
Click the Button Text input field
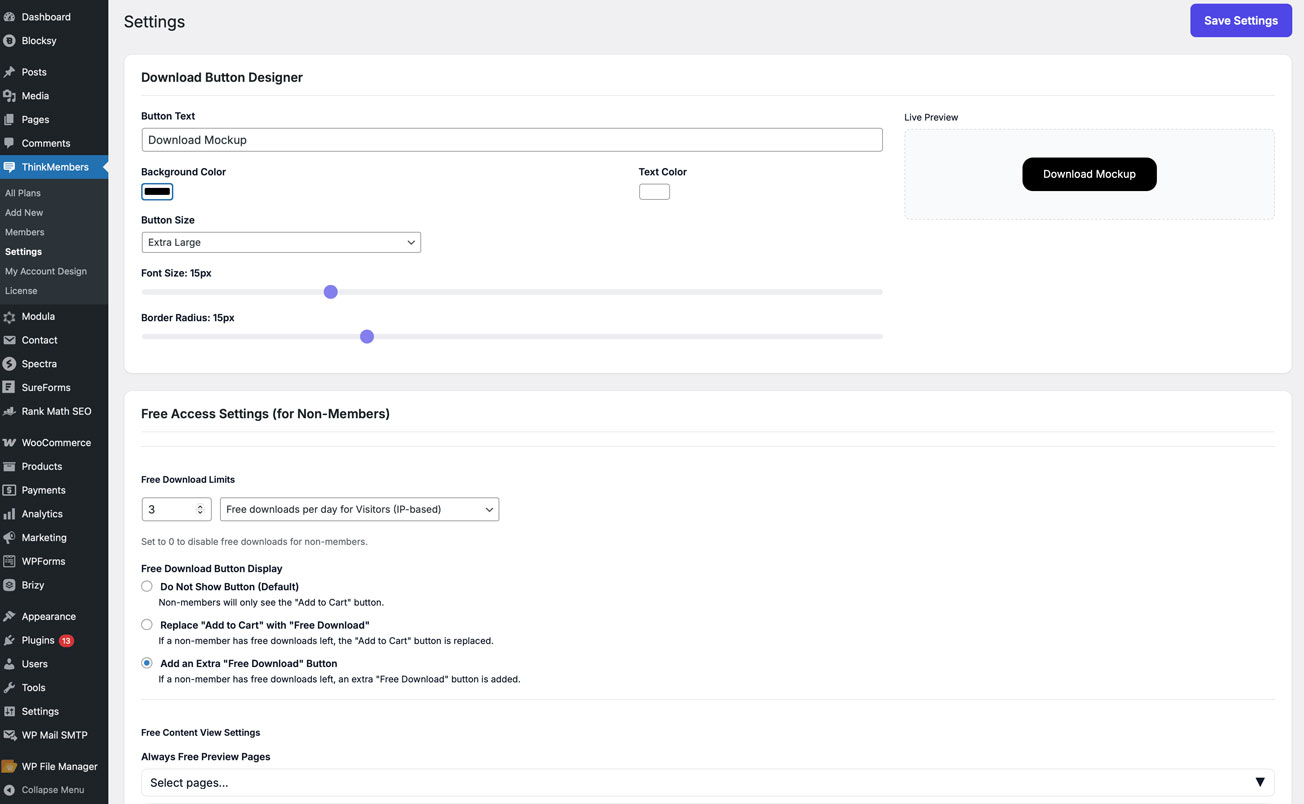pos(512,140)
